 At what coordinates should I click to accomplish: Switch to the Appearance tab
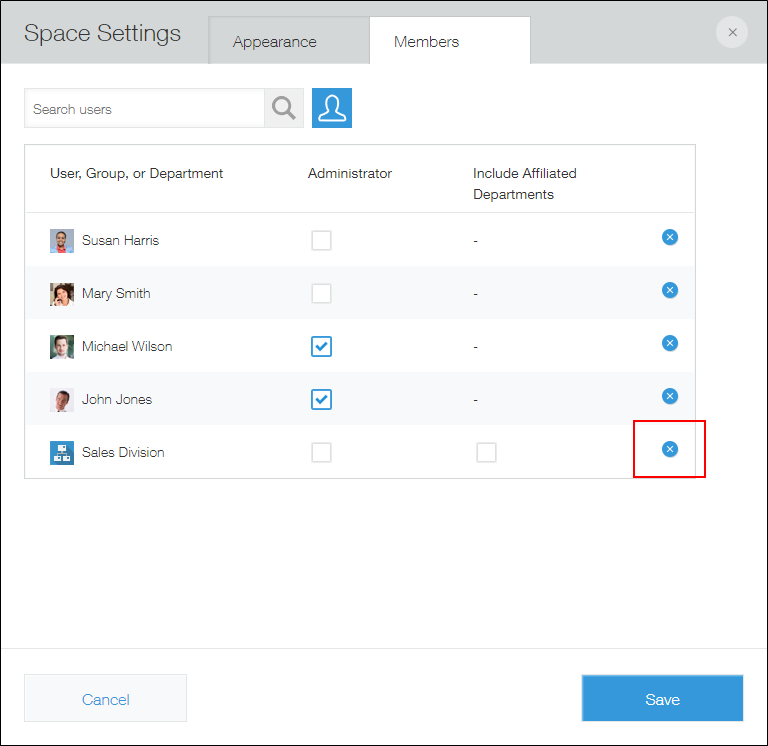tap(275, 42)
